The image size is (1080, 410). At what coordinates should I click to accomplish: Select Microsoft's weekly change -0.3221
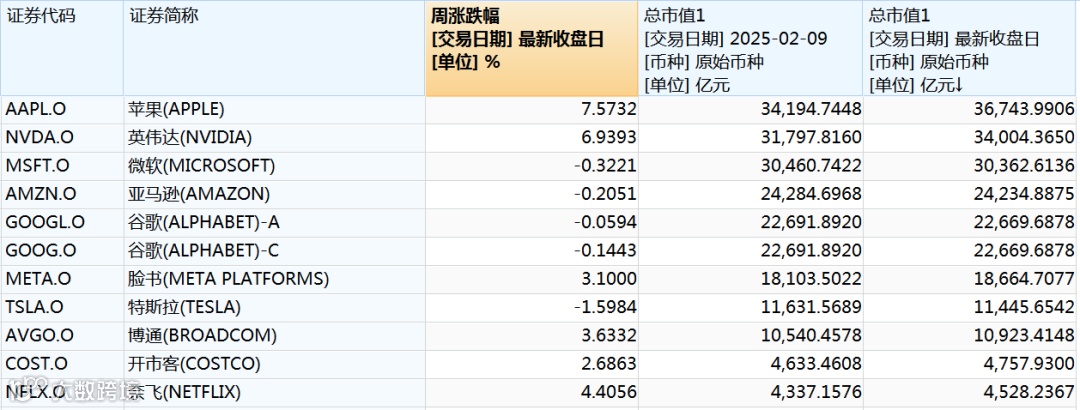[x=532, y=166]
